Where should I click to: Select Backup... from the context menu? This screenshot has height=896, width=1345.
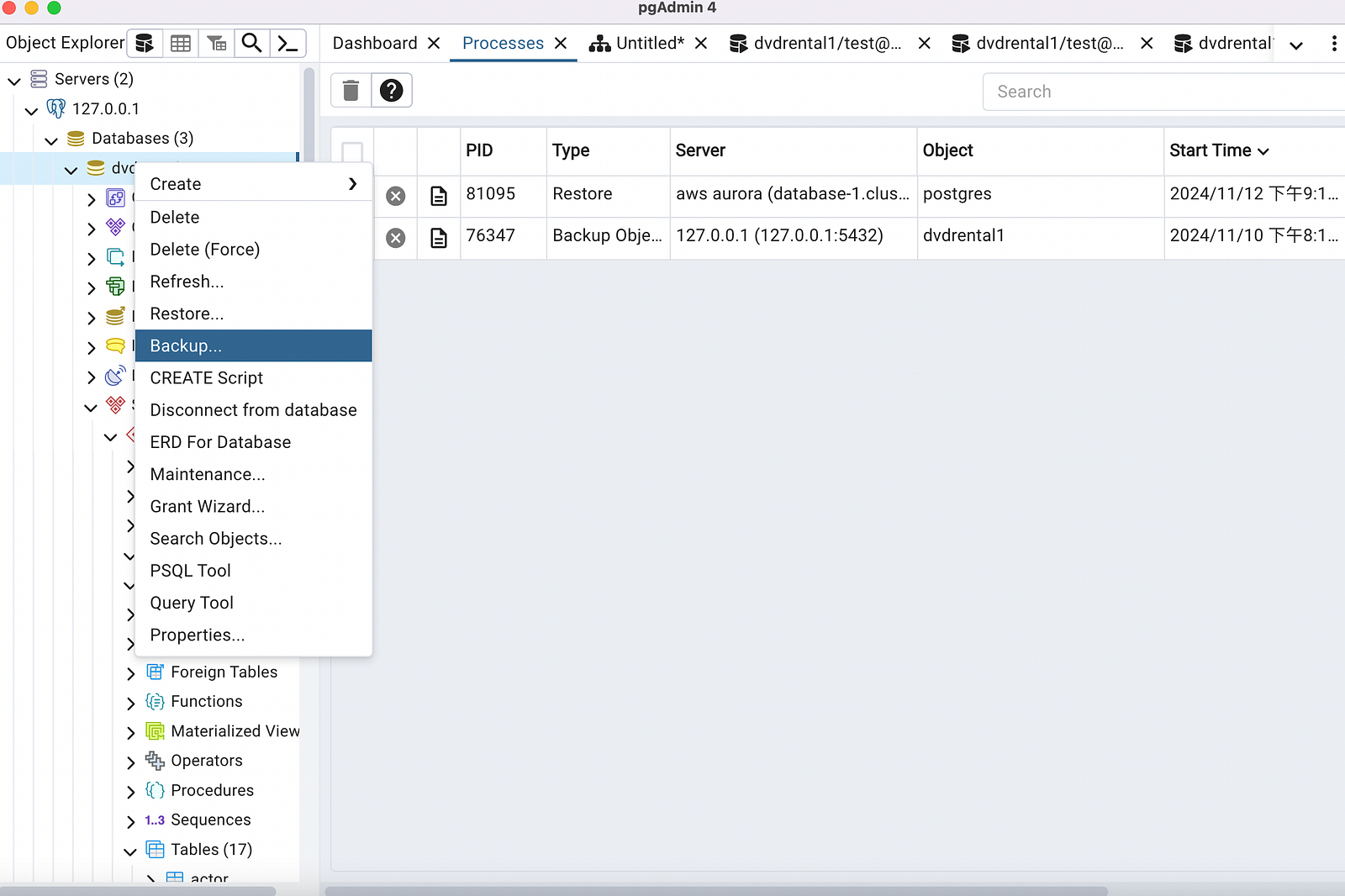[253, 345]
